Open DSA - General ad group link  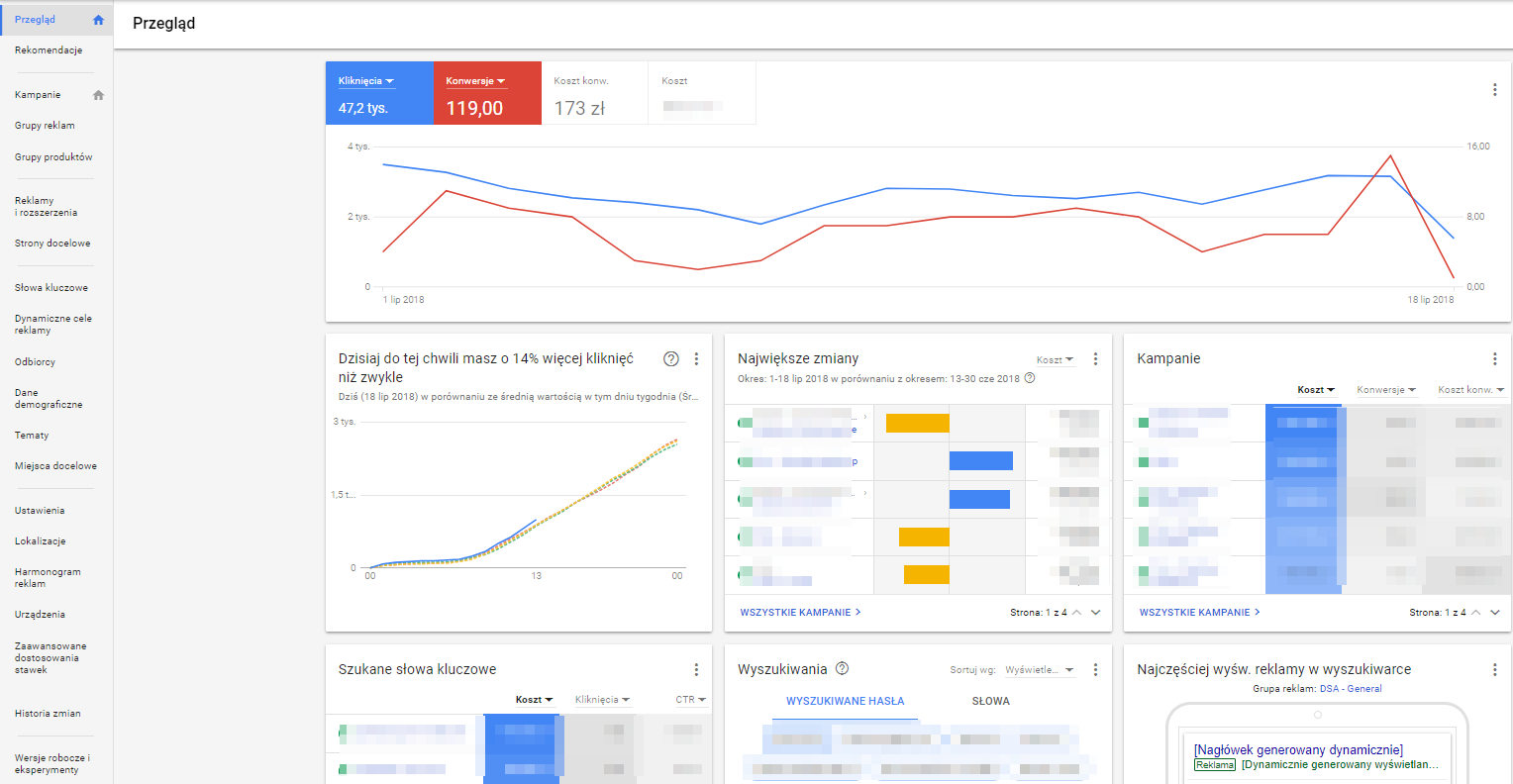(x=1350, y=689)
